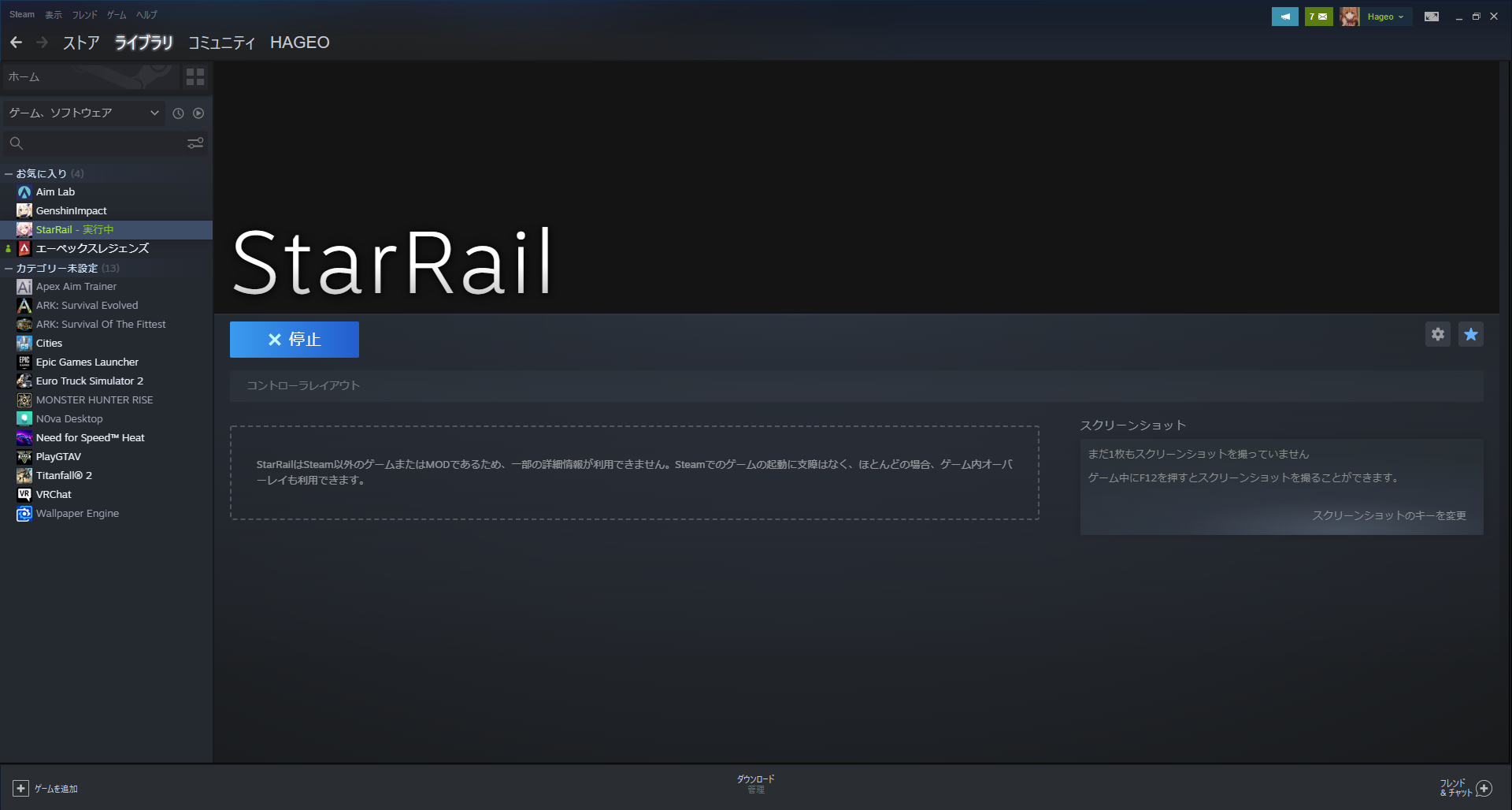The width and height of the screenshot is (1512, 810).
Task: Collapse the カテゴリー未設定 group
Action: (7, 268)
